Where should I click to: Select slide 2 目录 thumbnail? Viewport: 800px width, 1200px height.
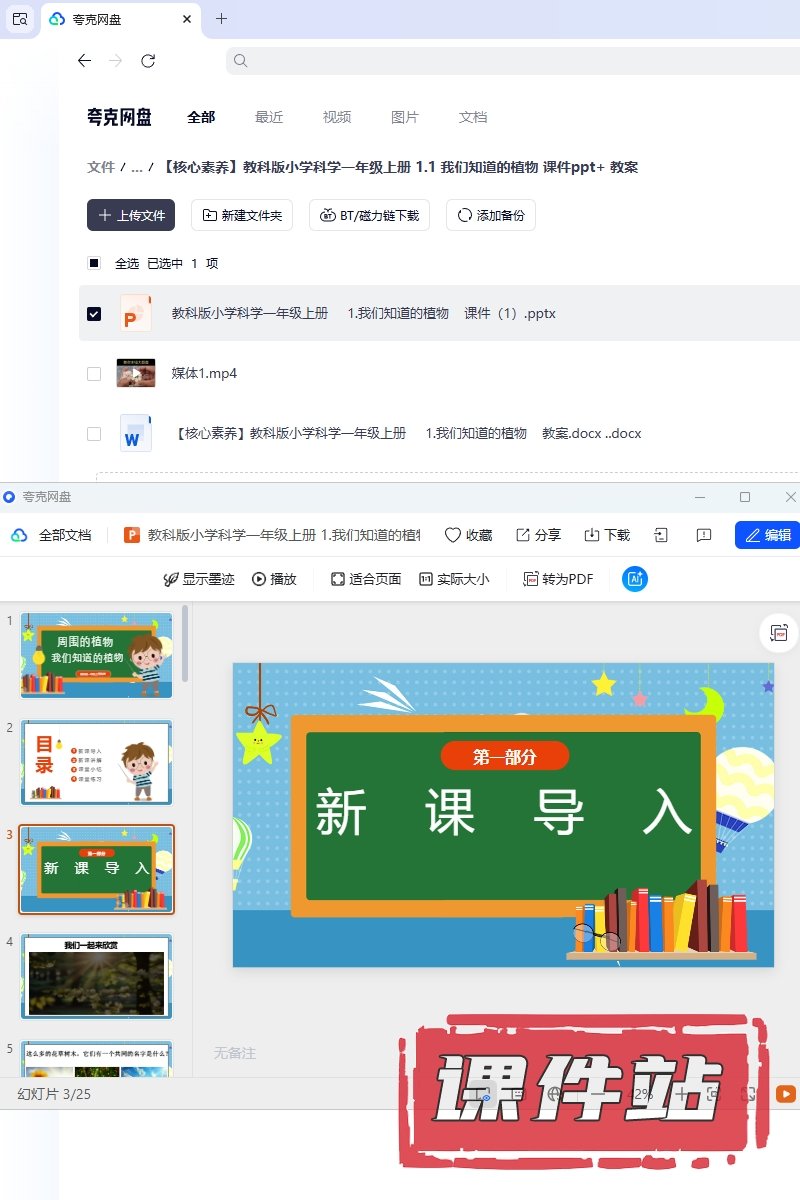[97, 762]
